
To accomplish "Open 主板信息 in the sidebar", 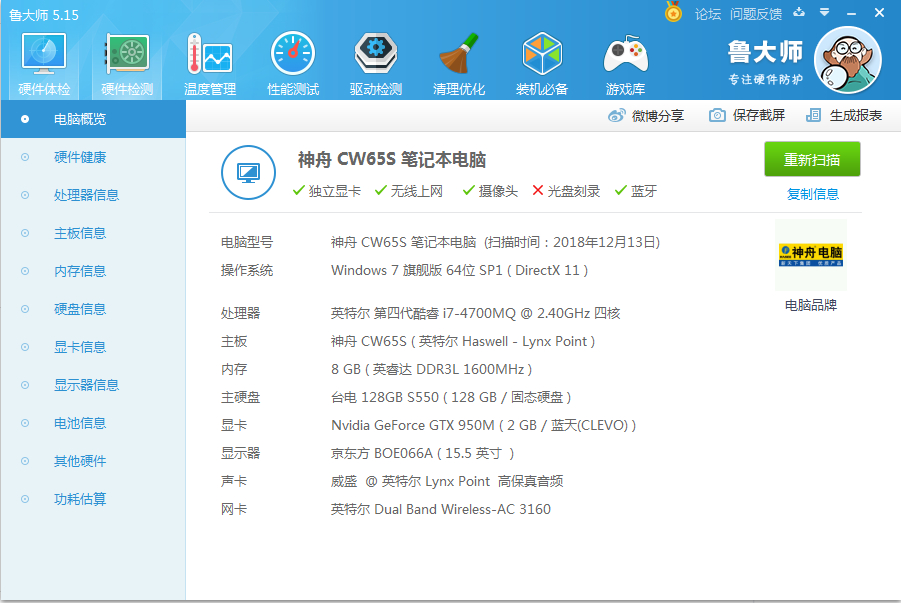I will (x=93, y=233).
